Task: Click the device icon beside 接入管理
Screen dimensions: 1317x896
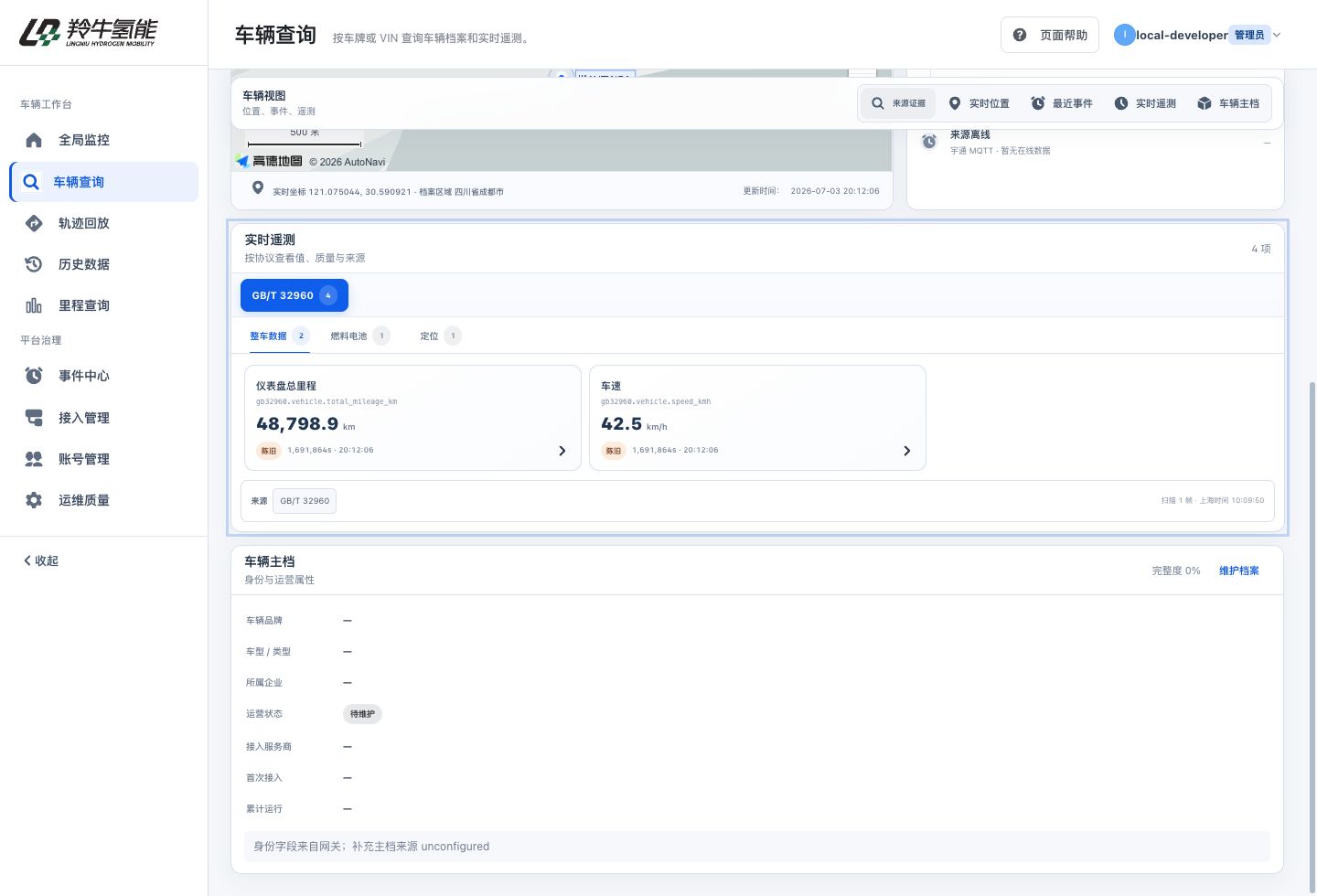Action: 34,418
